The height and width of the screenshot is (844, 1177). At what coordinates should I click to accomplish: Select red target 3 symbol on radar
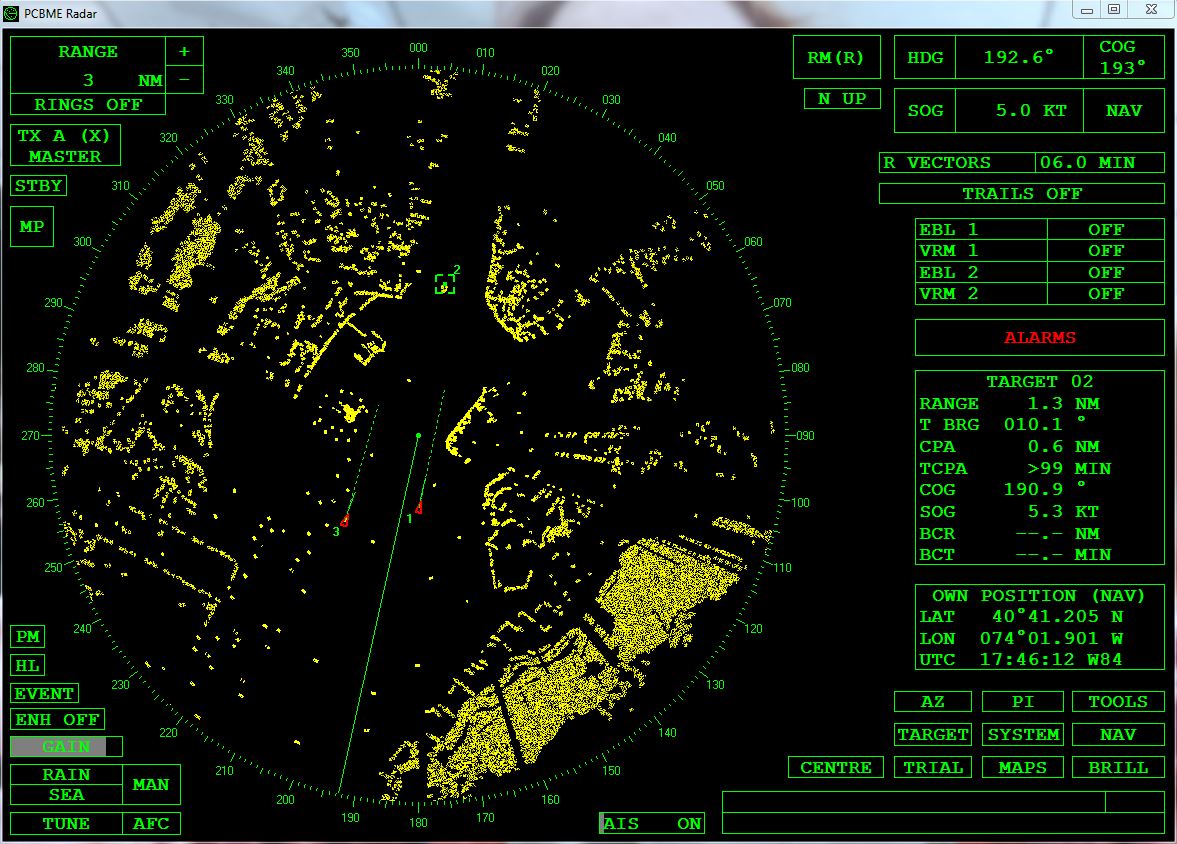tap(345, 521)
